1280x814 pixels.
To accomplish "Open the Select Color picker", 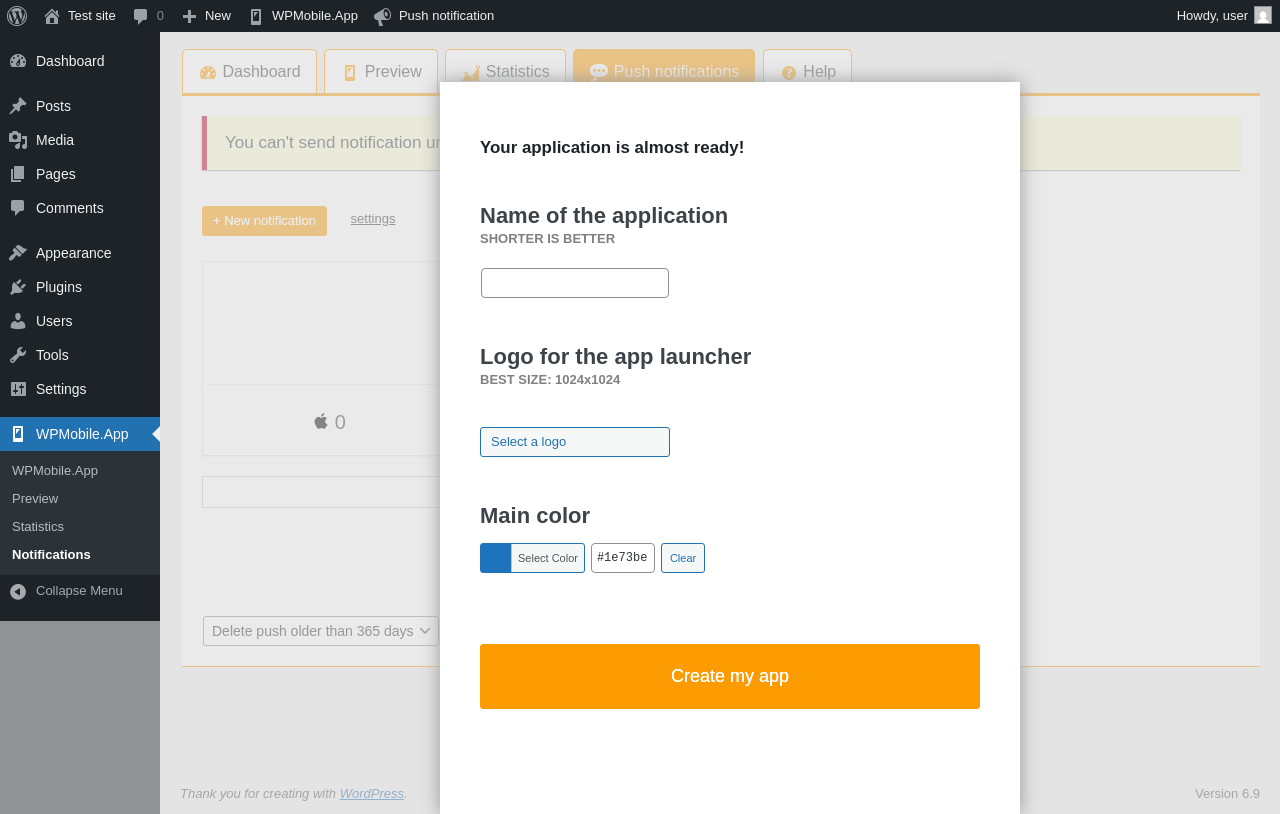I will pos(547,558).
